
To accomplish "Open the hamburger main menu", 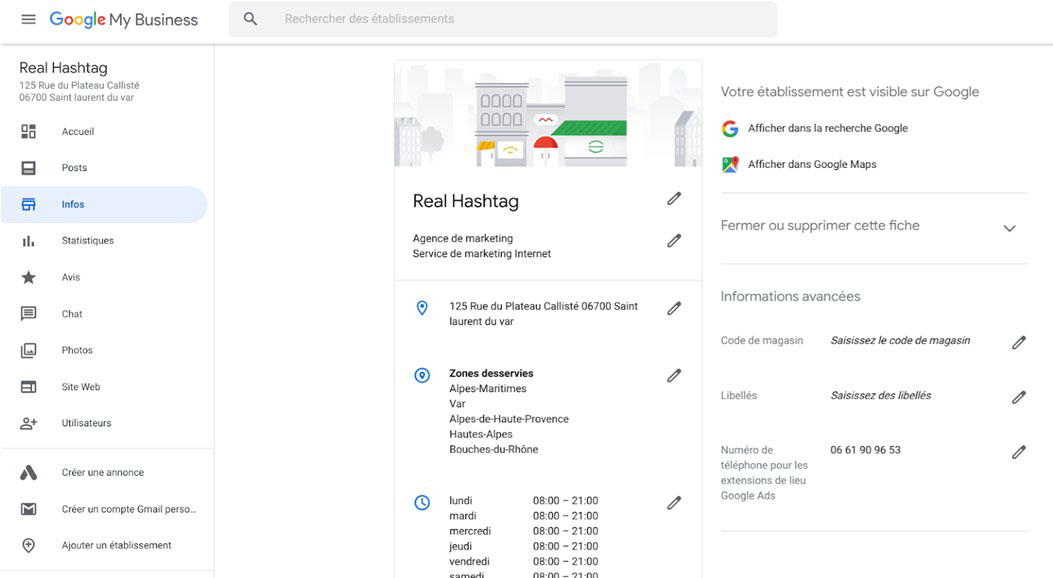I will pos(28,19).
